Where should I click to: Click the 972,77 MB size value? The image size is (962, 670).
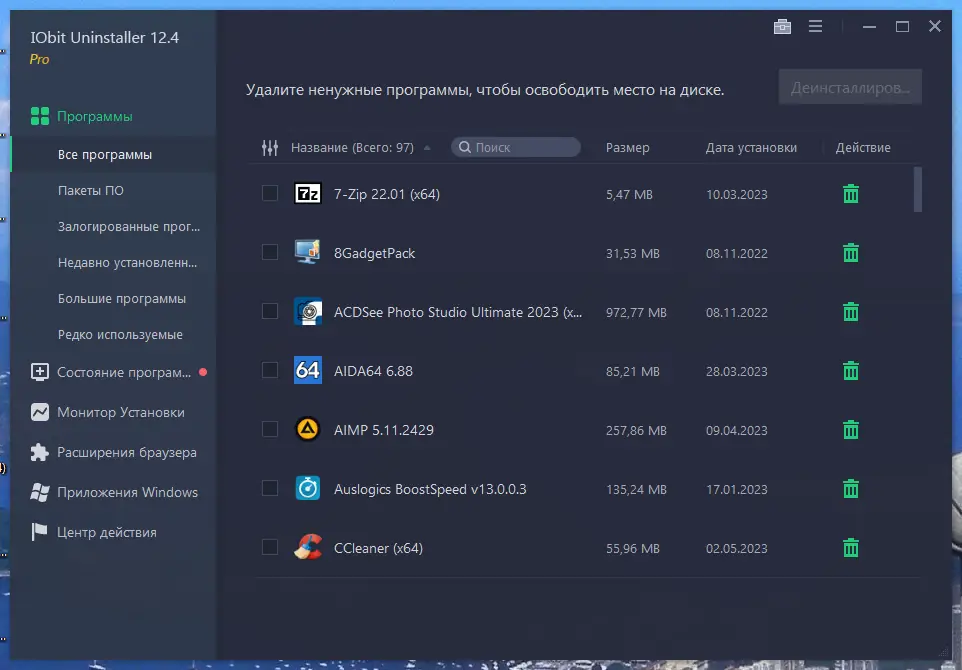tap(636, 312)
